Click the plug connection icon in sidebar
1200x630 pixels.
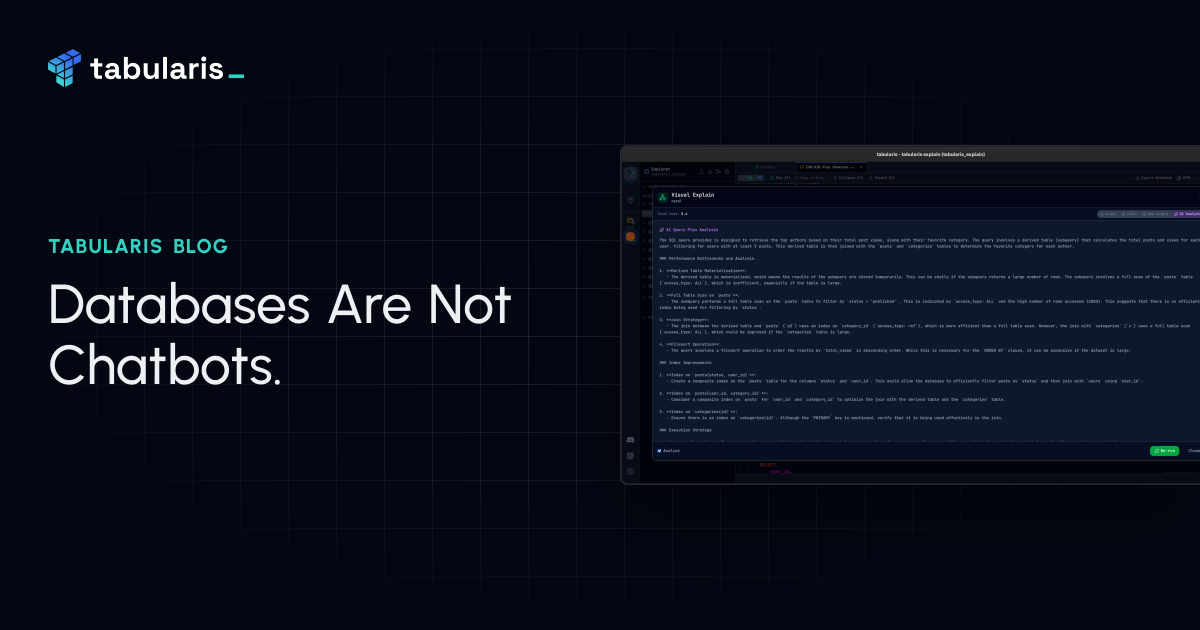tap(630, 200)
